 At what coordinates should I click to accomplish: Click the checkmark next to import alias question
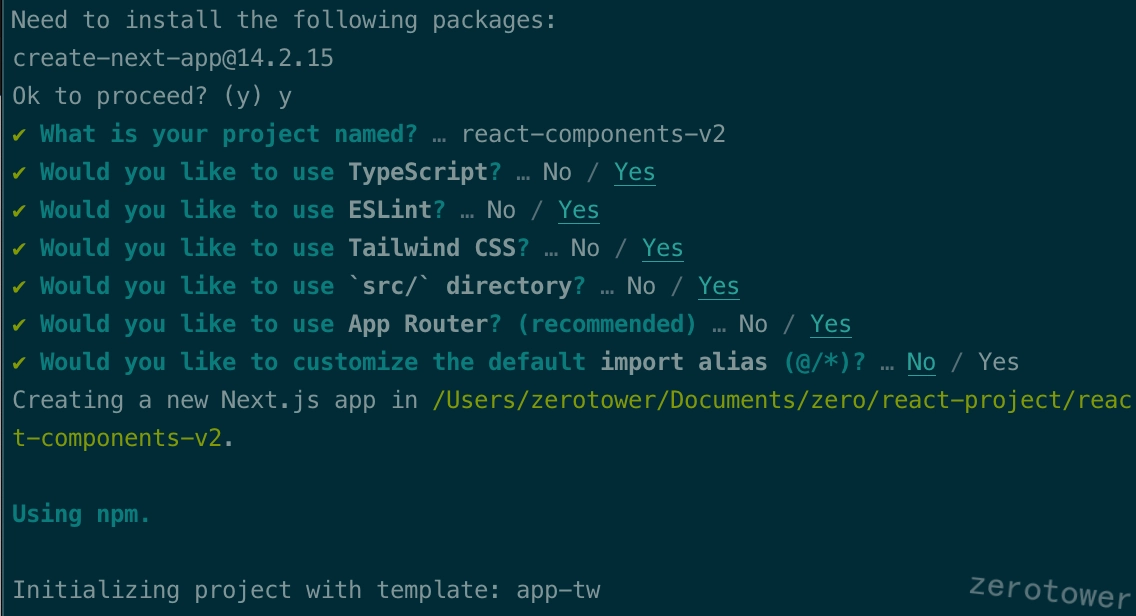click(20, 362)
